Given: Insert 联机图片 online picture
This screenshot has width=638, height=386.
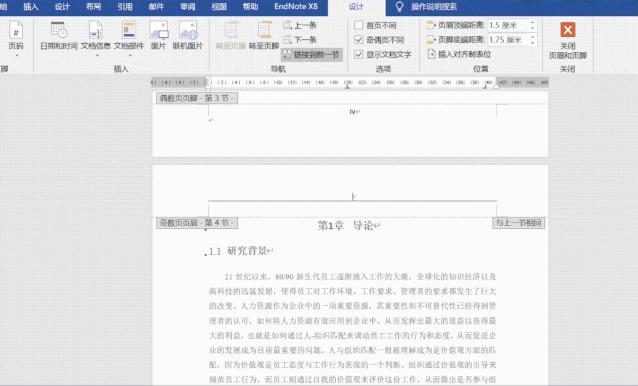Looking at the screenshot, I should [x=188, y=35].
